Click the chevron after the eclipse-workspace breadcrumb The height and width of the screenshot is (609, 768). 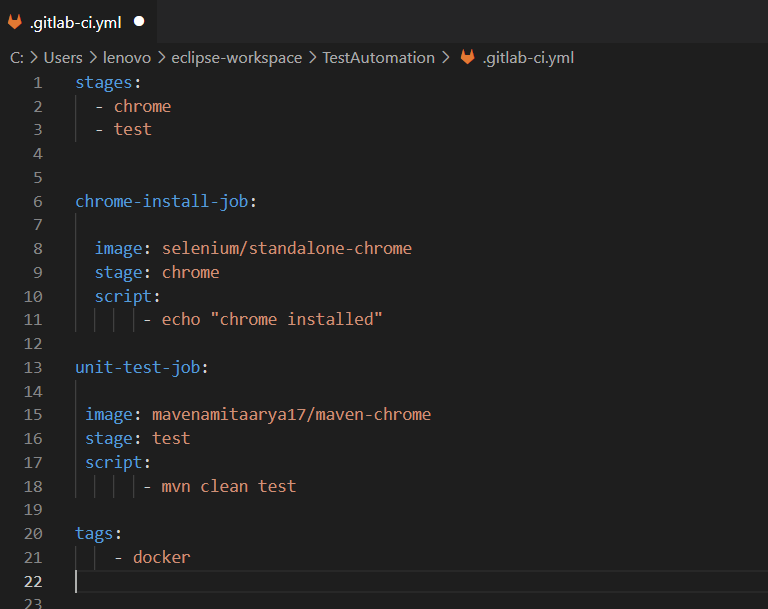coord(312,58)
